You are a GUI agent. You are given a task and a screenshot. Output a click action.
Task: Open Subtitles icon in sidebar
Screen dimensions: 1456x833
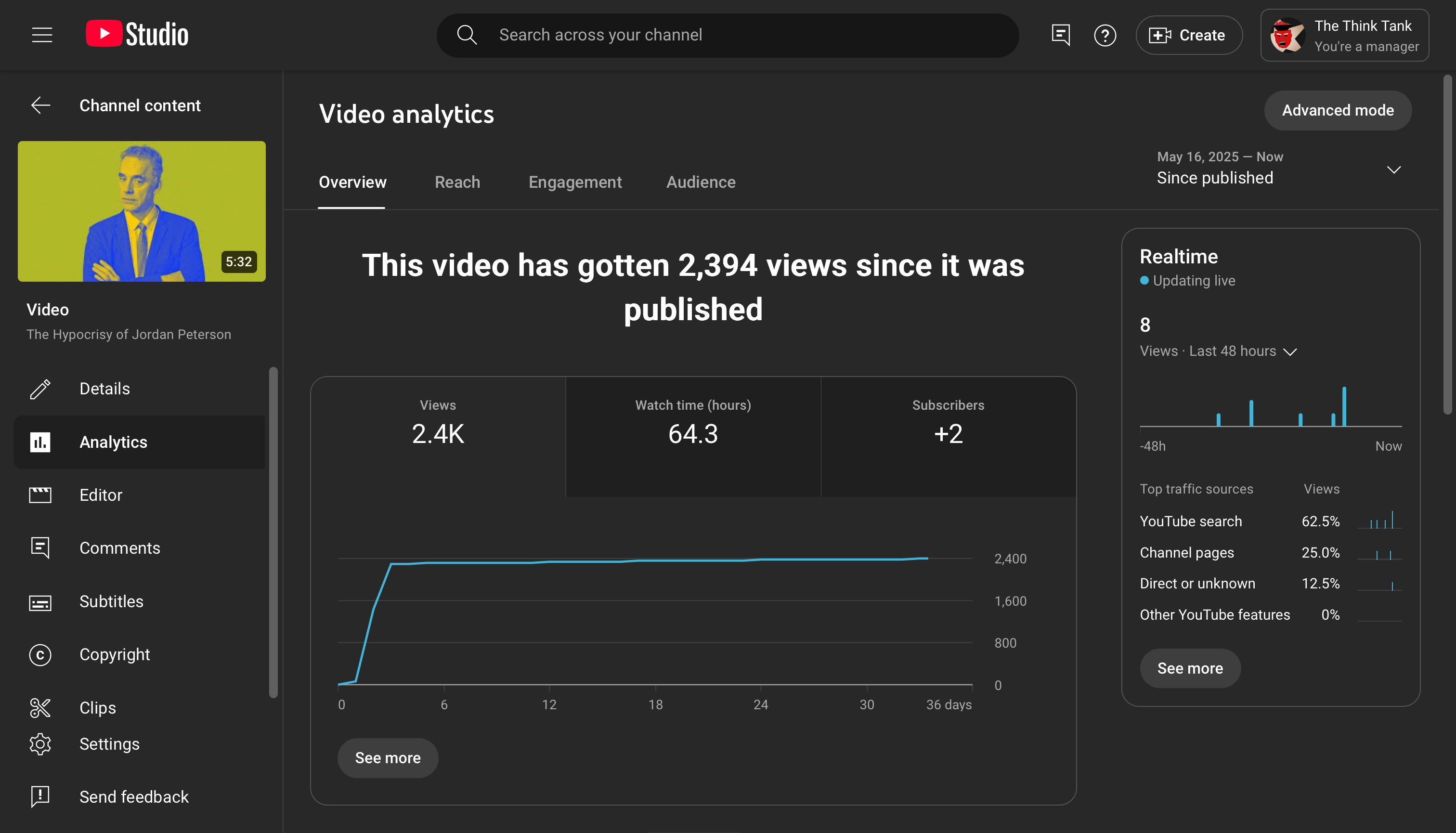tap(40, 602)
